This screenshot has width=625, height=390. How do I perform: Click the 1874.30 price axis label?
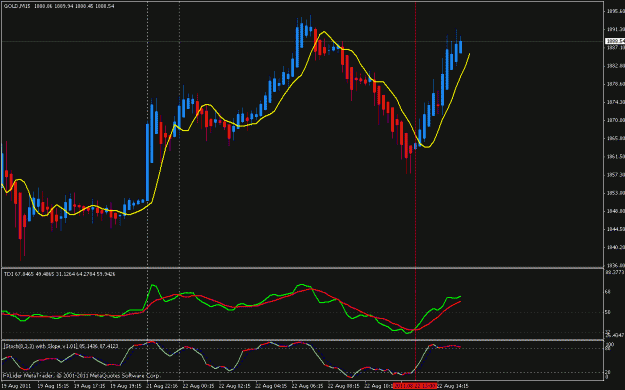point(615,102)
